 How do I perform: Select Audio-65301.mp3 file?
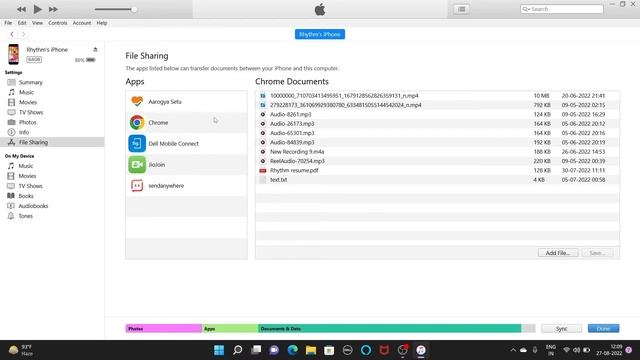(x=438, y=133)
